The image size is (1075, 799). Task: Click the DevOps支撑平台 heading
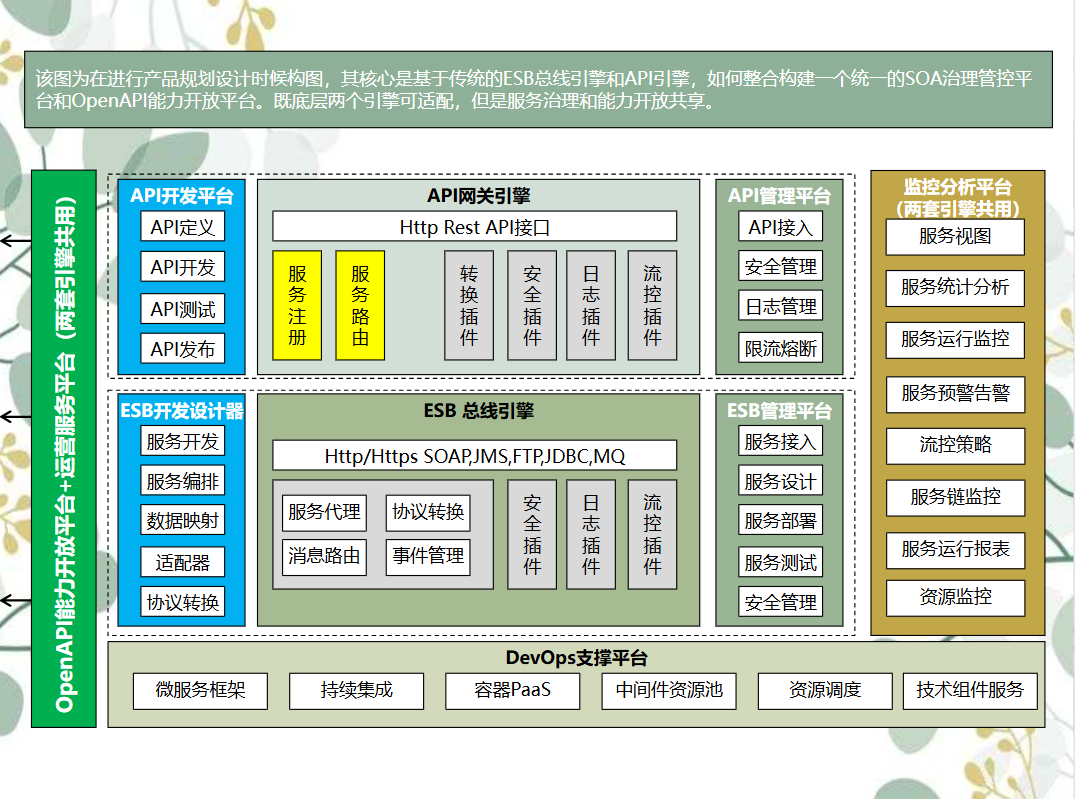(577, 658)
